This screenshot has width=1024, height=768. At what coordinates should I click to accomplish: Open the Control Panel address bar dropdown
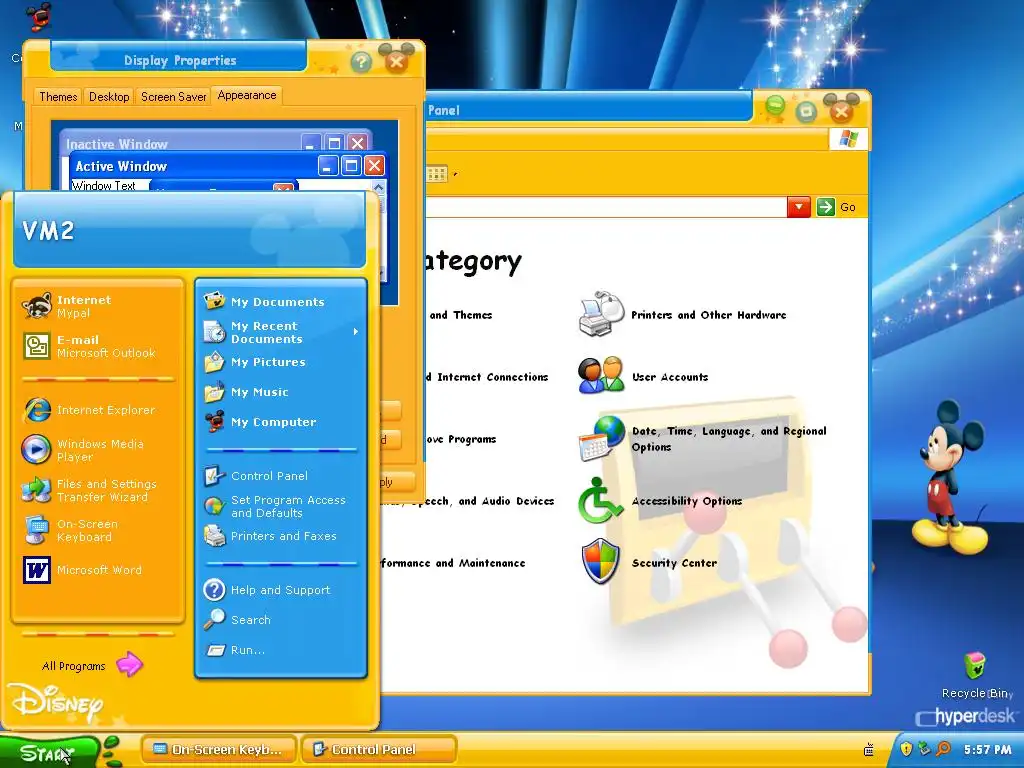pos(798,207)
